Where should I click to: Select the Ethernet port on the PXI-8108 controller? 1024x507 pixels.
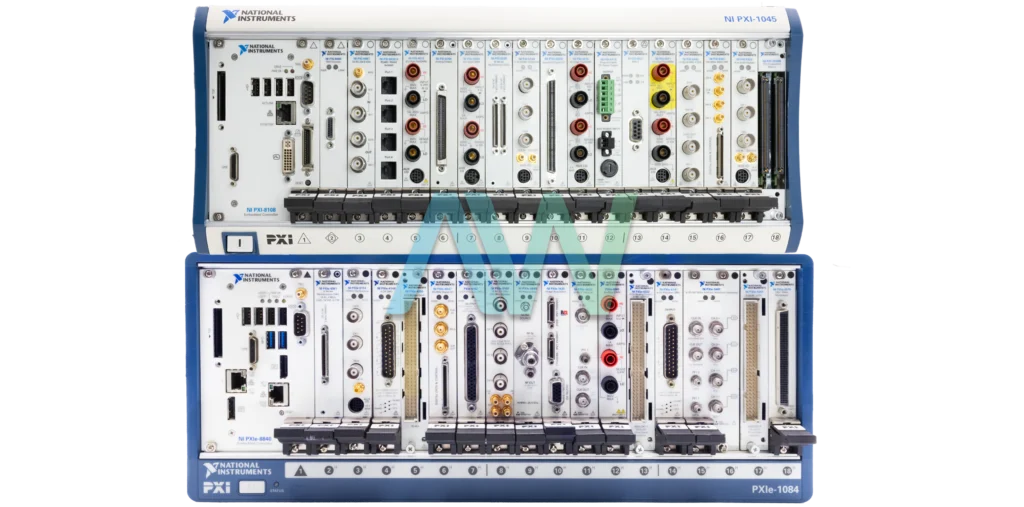point(285,112)
